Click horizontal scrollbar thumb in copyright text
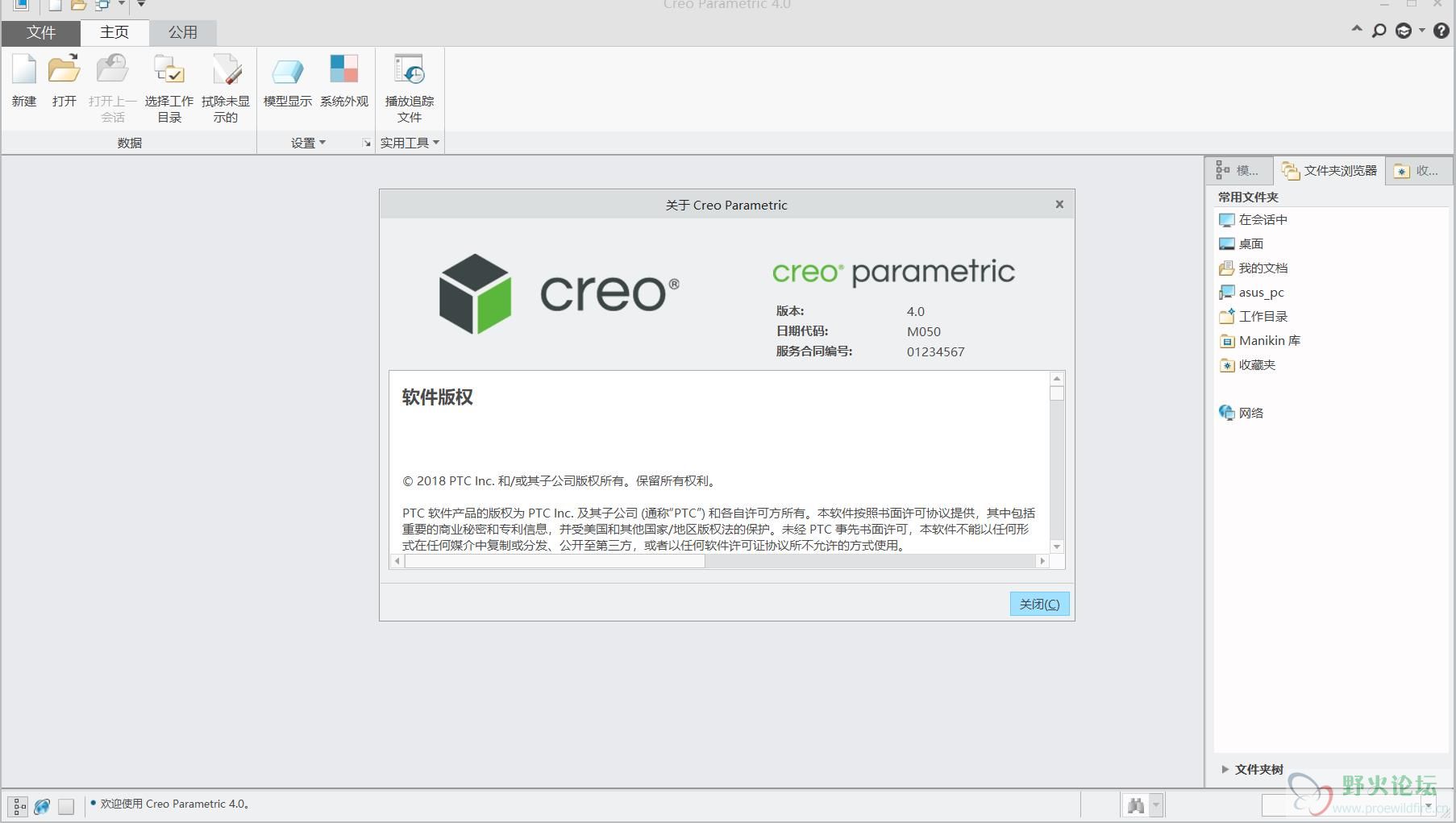The image size is (1456, 823). pos(555,561)
